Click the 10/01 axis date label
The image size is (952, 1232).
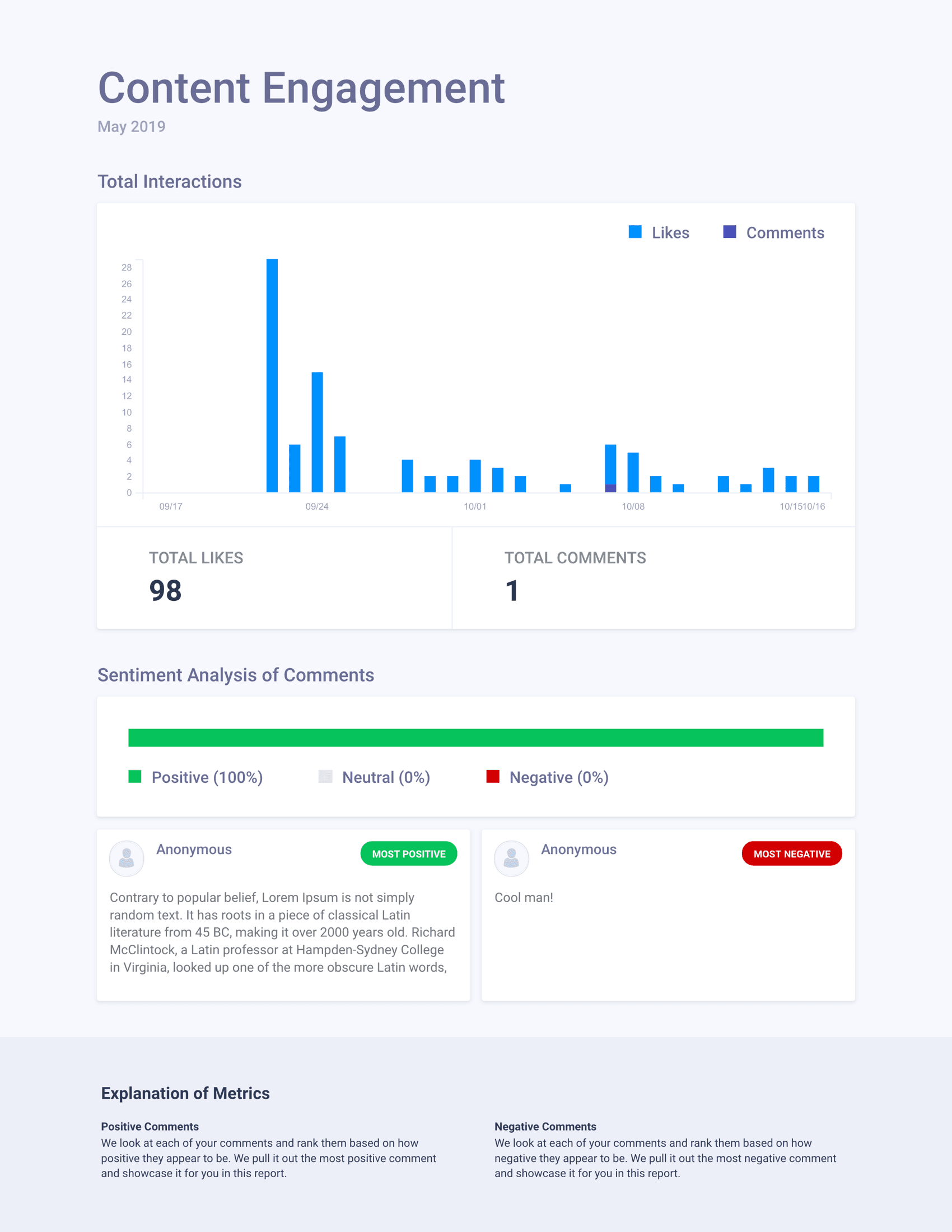[475, 507]
